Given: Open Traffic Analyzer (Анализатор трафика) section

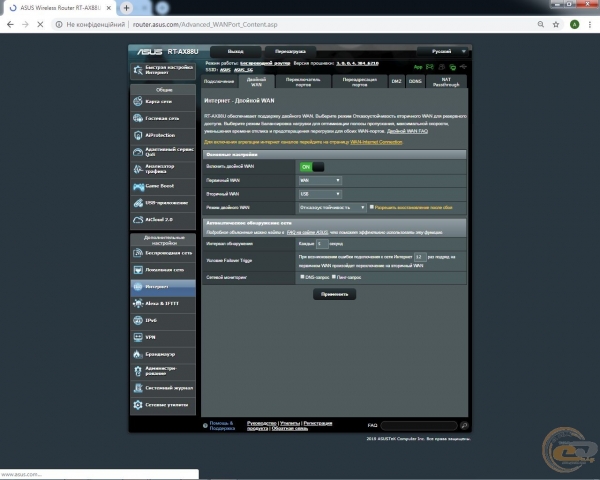Looking at the screenshot, I should (x=163, y=169).
